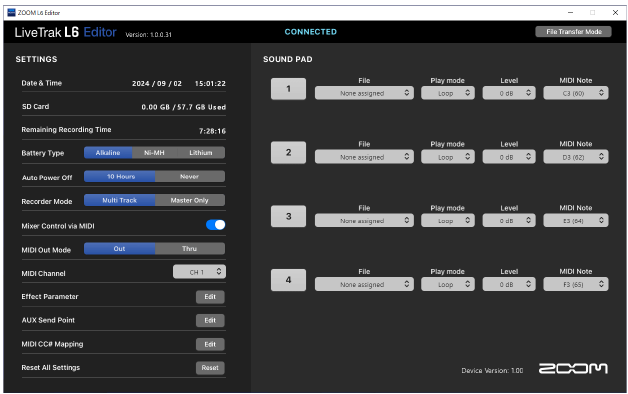Image resolution: width=628 pixels, height=394 pixels.
Task: Trigger sound pad 3
Action: [x=288, y=216]
